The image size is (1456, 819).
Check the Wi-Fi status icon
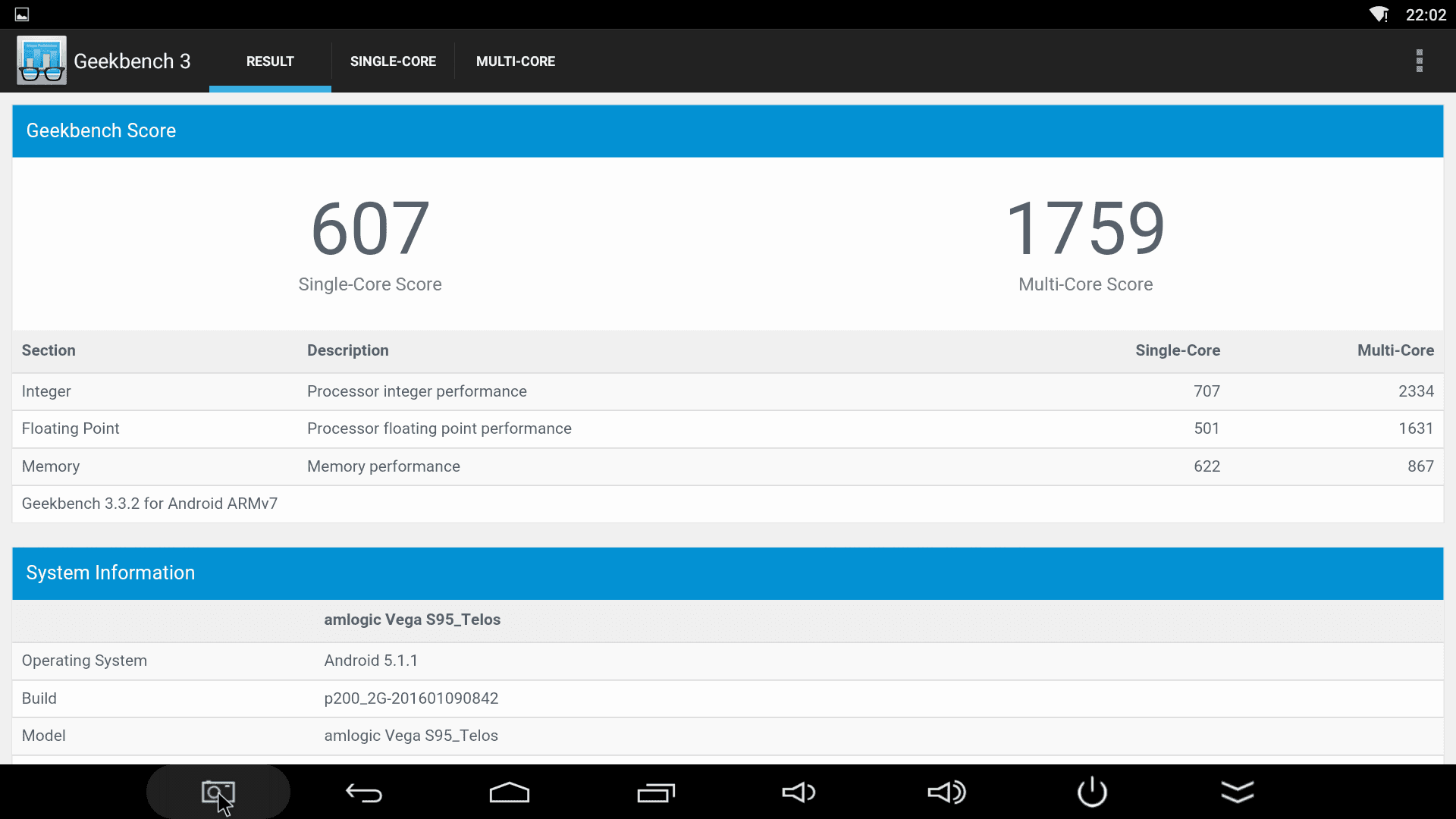tap(1379, 14)
